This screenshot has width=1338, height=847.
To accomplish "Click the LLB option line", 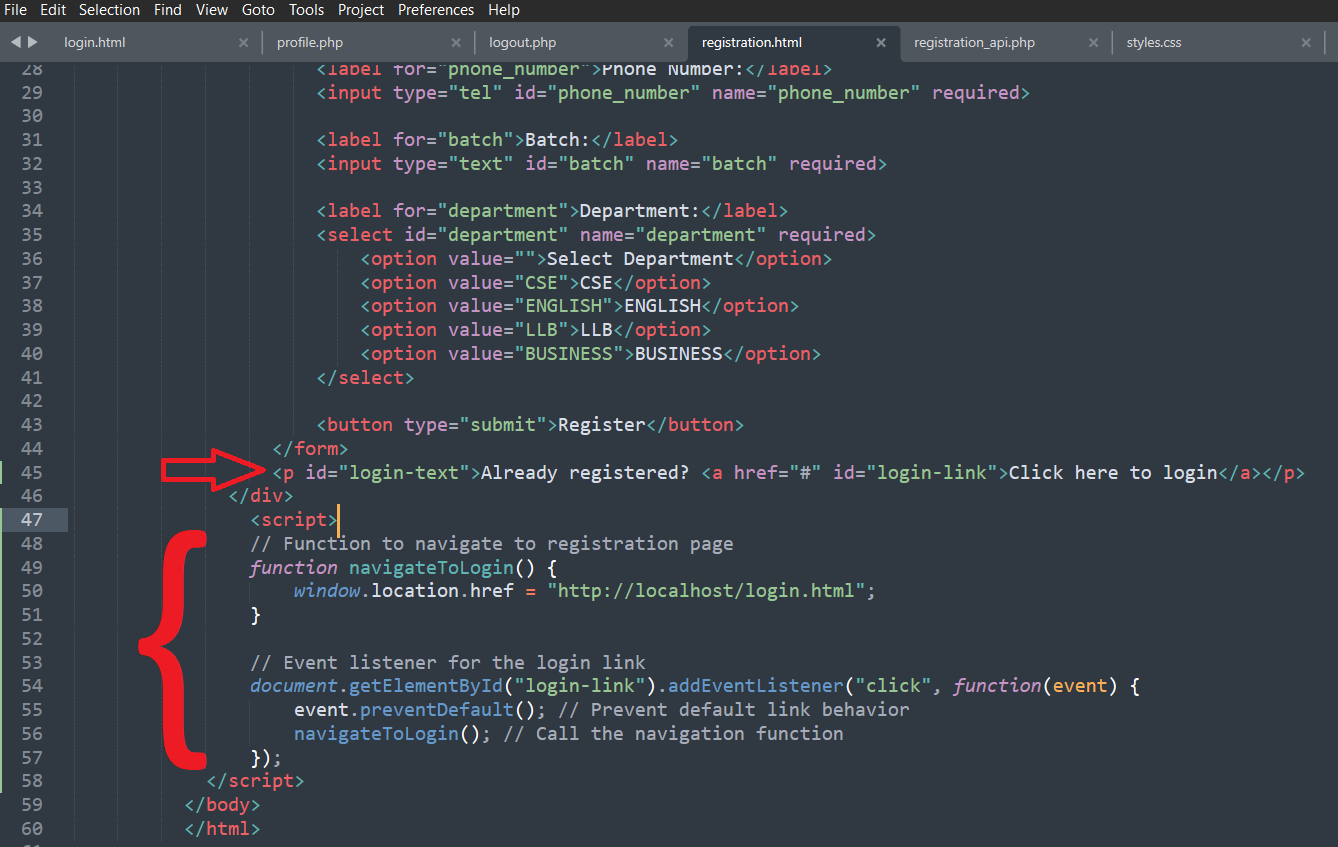I will [x=536, y=330].
